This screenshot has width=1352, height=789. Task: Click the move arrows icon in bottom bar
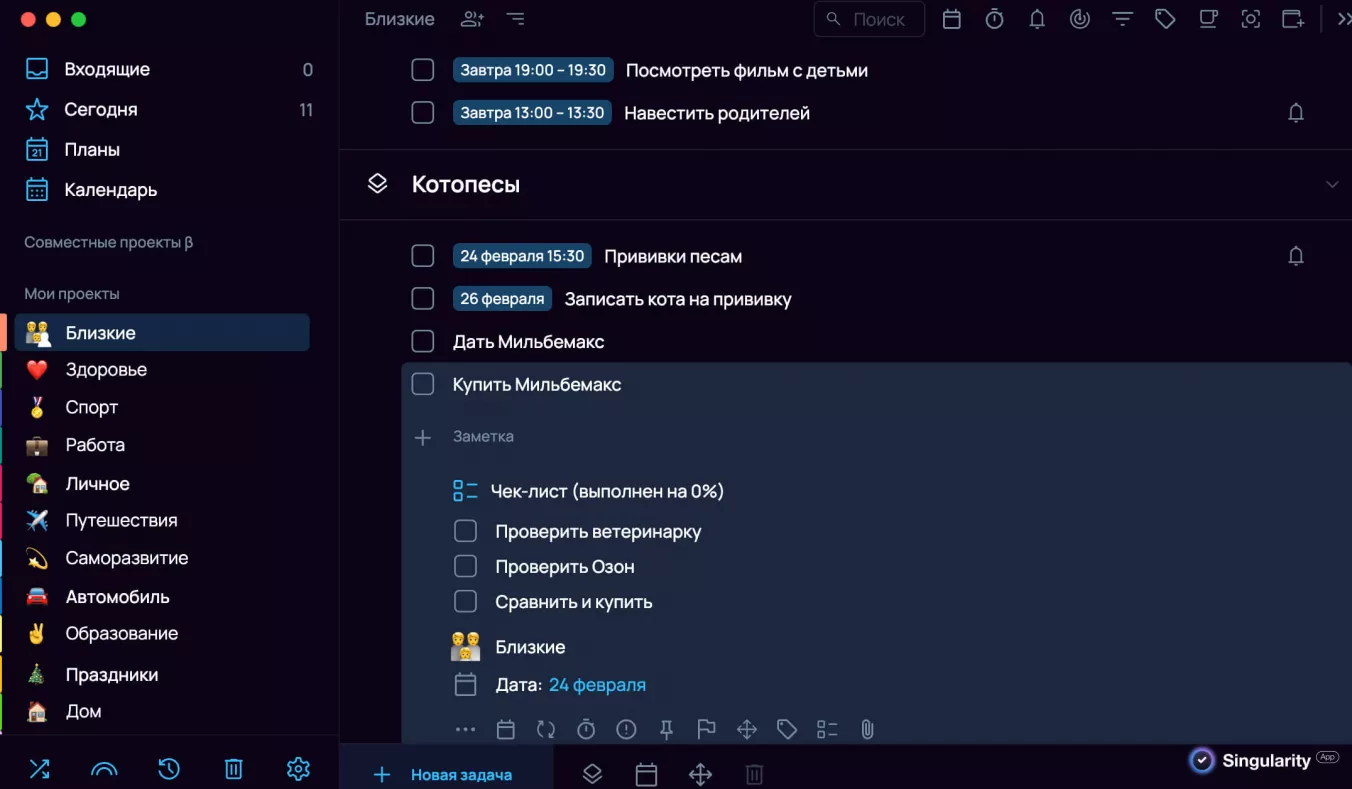coord(701,774)
